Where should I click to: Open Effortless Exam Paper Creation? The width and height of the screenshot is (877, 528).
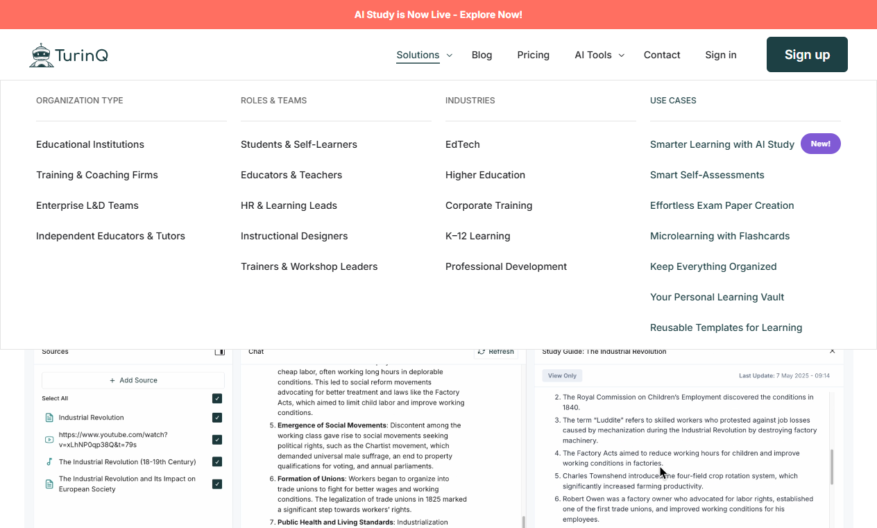click(722, 205)
